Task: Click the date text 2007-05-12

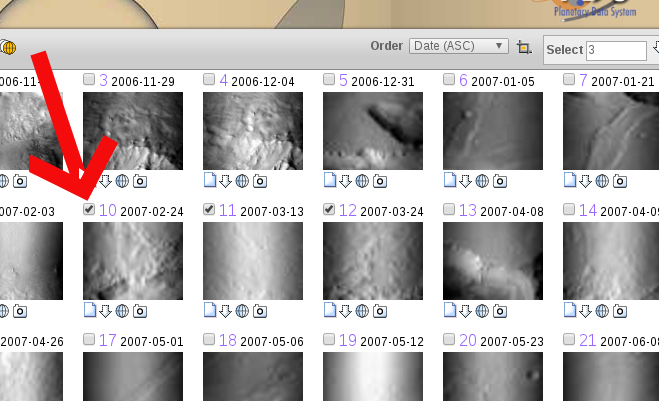Action: tap(392, 342)
